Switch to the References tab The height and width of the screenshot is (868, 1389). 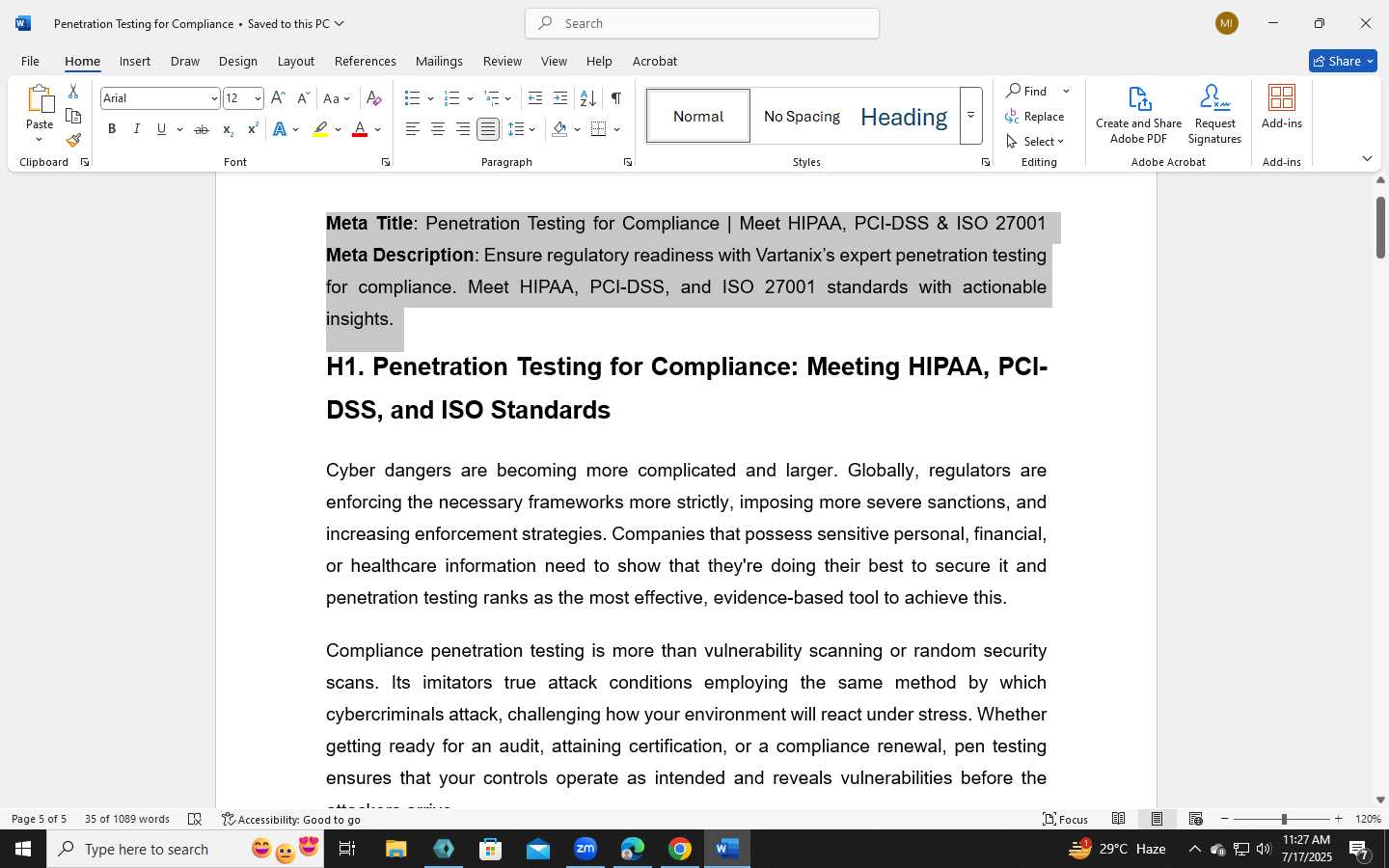coord(366,61)
